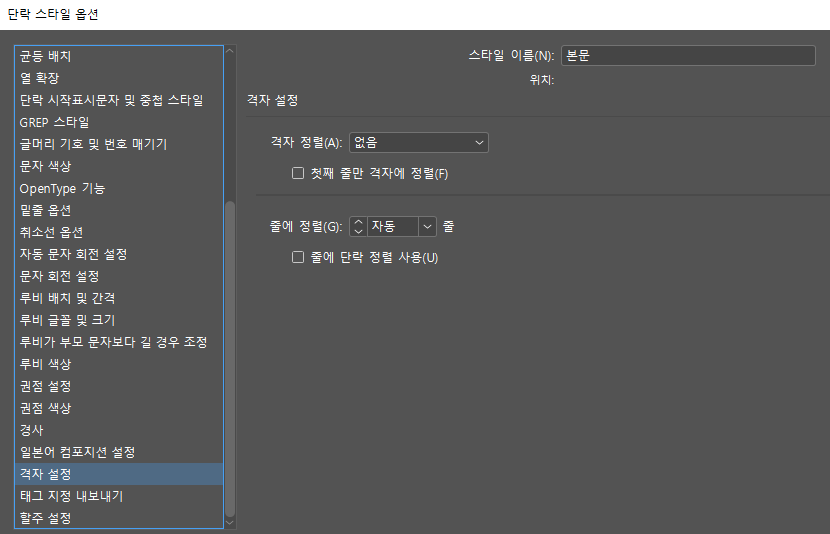Open 태그 지정 내보내기
Viewport: 830px width, 534px height.
(x=119, y=496)
